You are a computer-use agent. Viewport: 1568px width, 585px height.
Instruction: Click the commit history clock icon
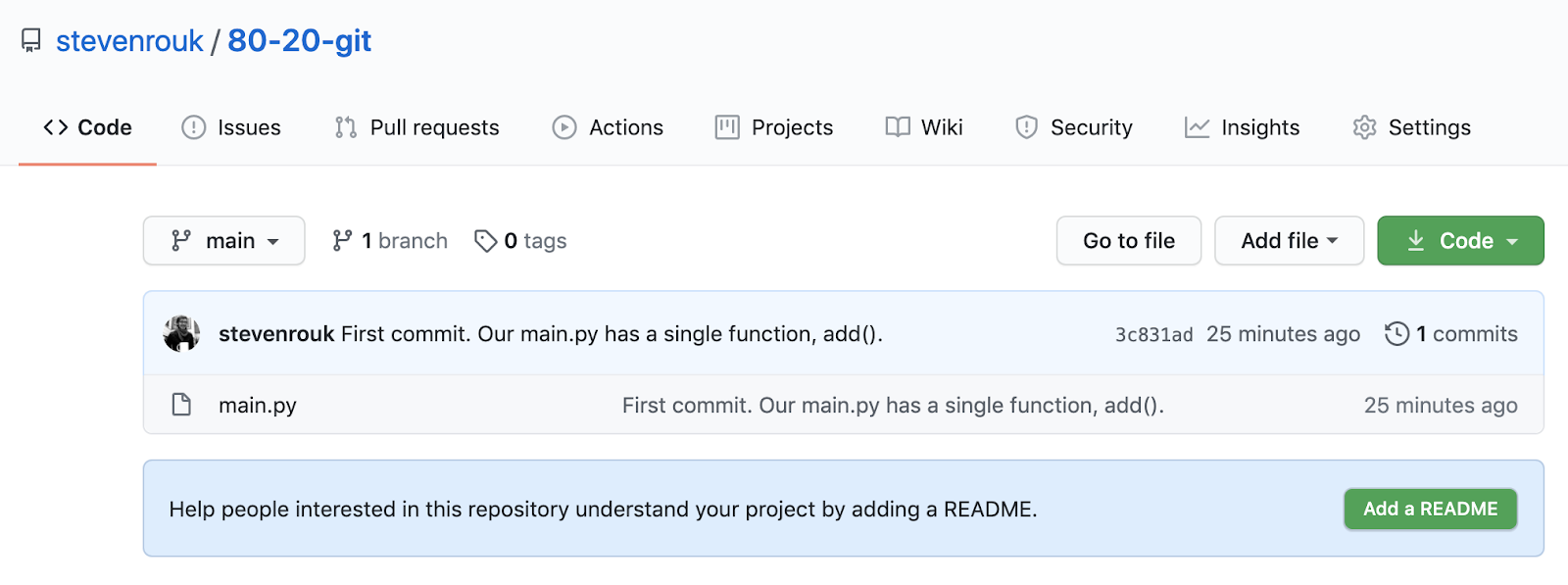(1396, 334)
